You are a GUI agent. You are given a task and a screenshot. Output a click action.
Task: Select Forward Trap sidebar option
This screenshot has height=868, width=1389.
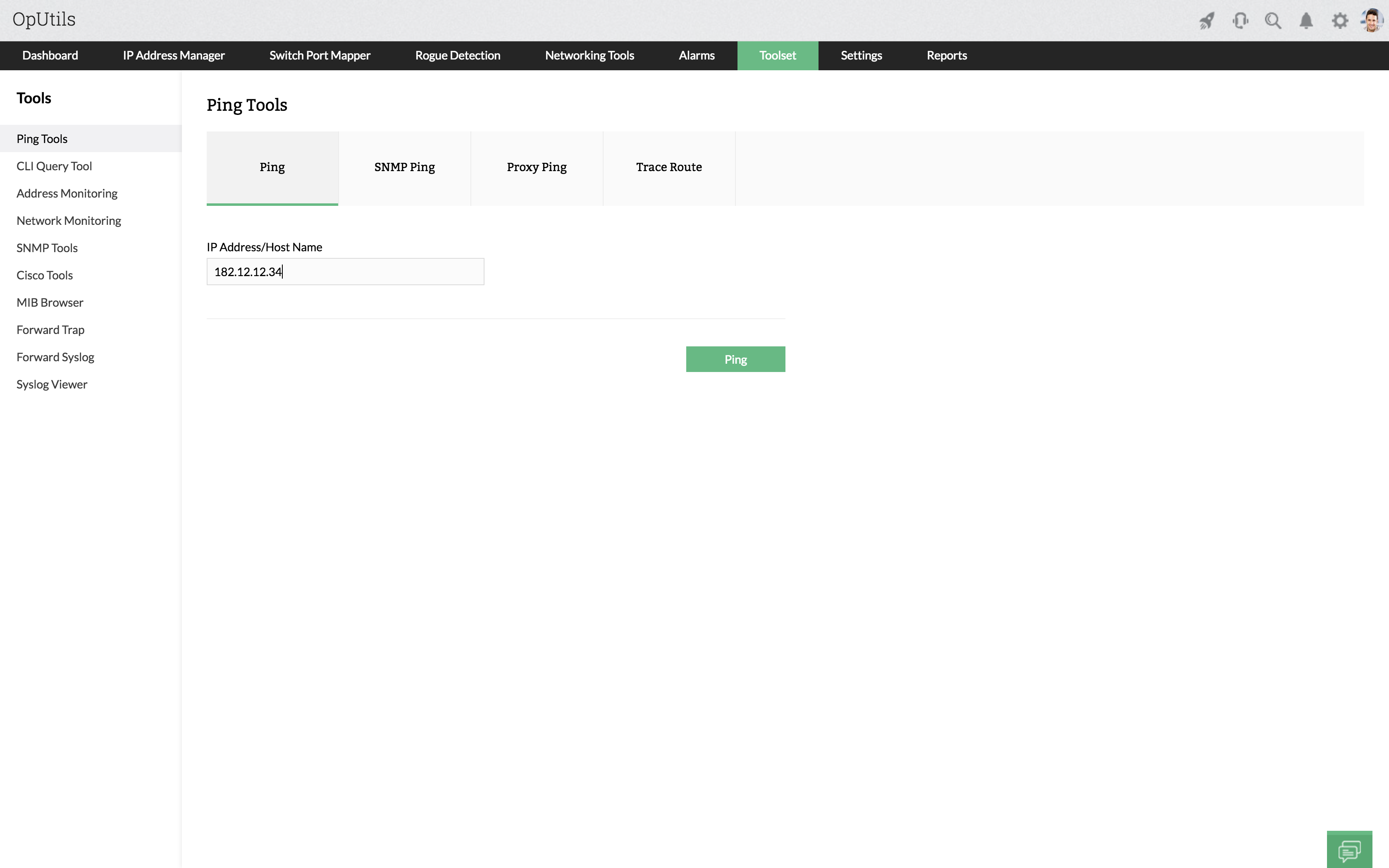pyautogui.click(x=50, y=329)
